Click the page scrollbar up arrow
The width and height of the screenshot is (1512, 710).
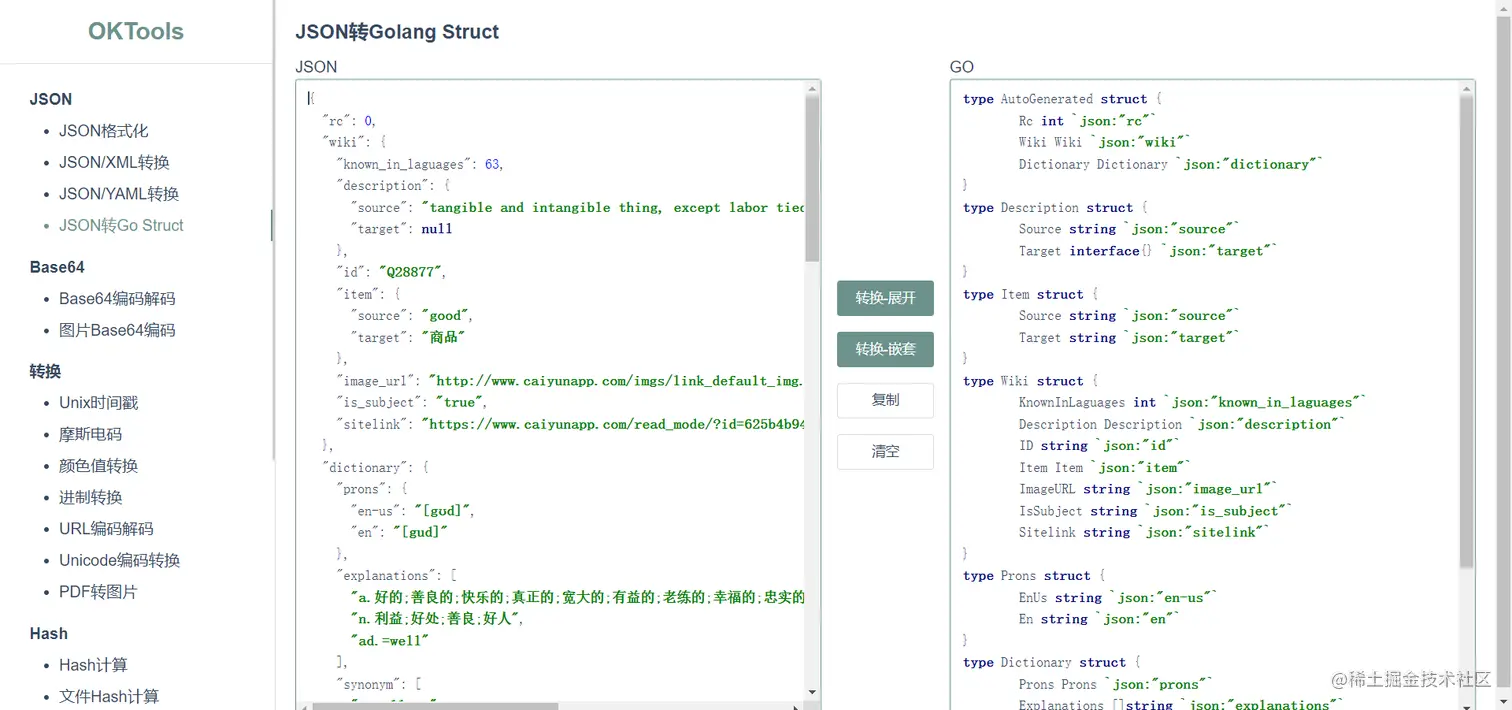(x=1503, y=6)
